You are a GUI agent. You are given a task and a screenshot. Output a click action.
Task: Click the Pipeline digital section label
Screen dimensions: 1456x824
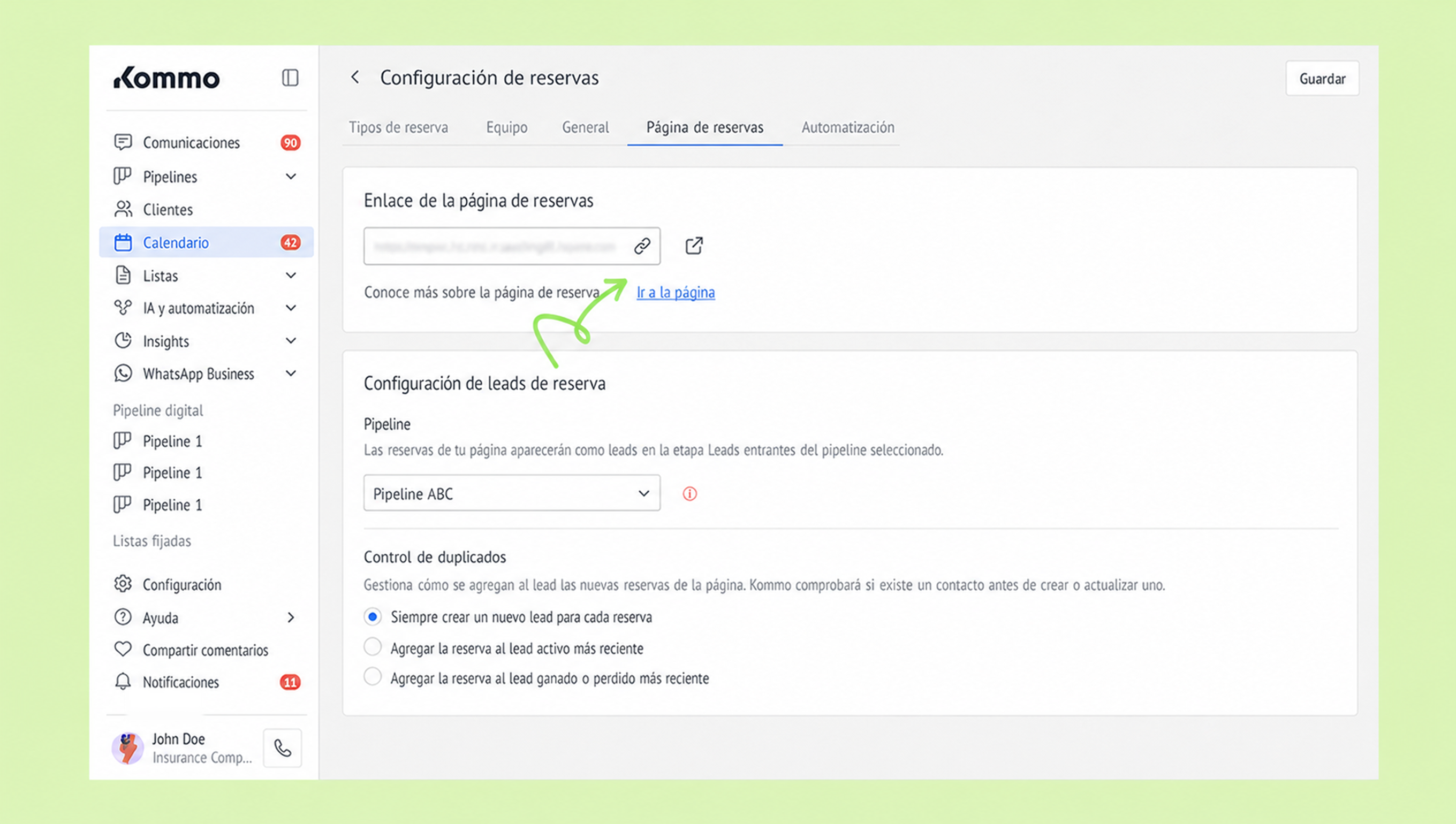pos(158,410)
